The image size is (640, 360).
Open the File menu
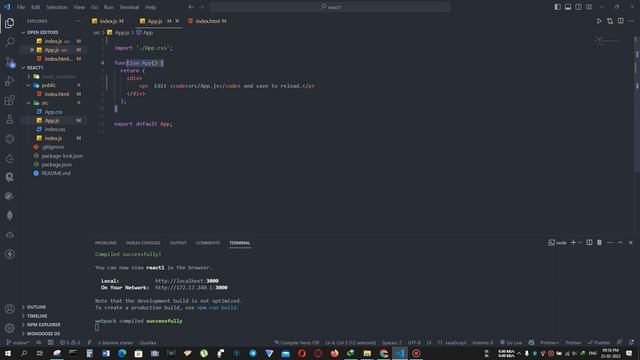21,7
